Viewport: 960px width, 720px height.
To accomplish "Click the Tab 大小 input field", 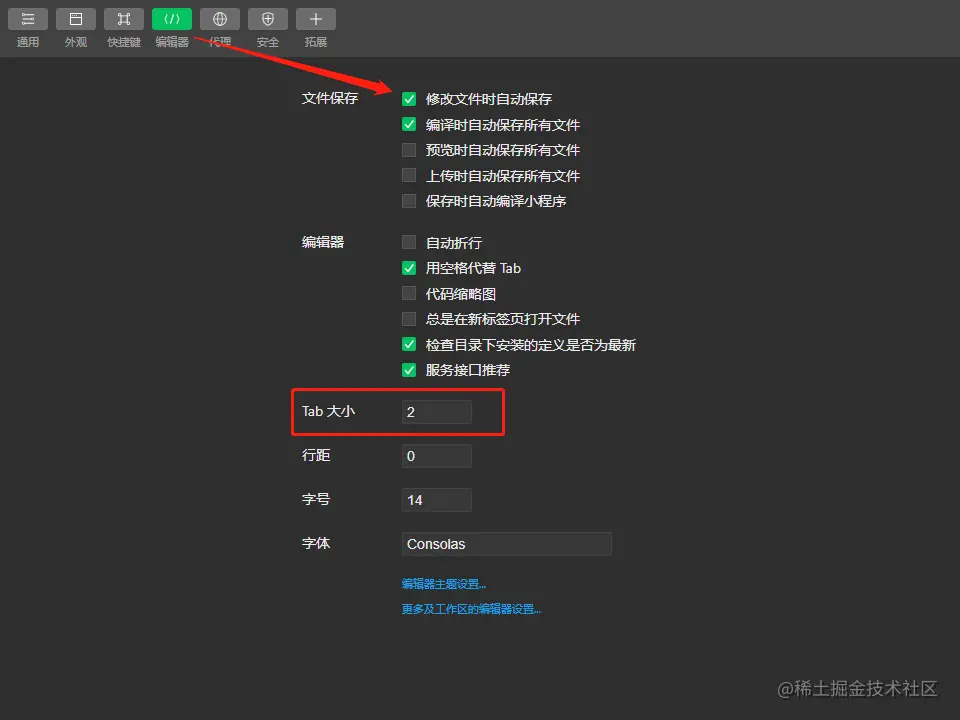I will tap(437, 412).
